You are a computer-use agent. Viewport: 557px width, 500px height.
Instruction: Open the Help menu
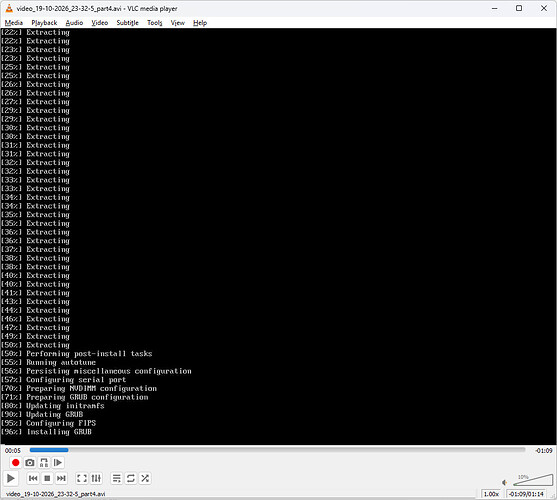(x=200, y=23)
